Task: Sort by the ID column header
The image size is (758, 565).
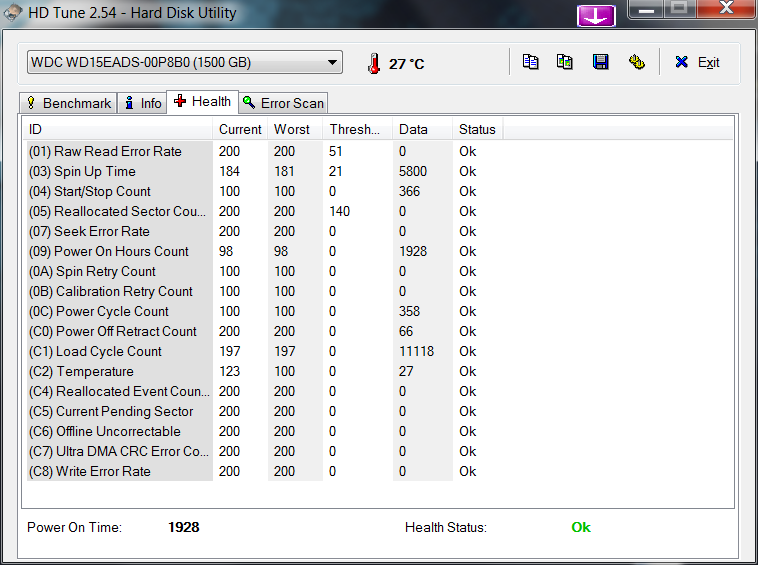Action: click(x=117, y=130)
